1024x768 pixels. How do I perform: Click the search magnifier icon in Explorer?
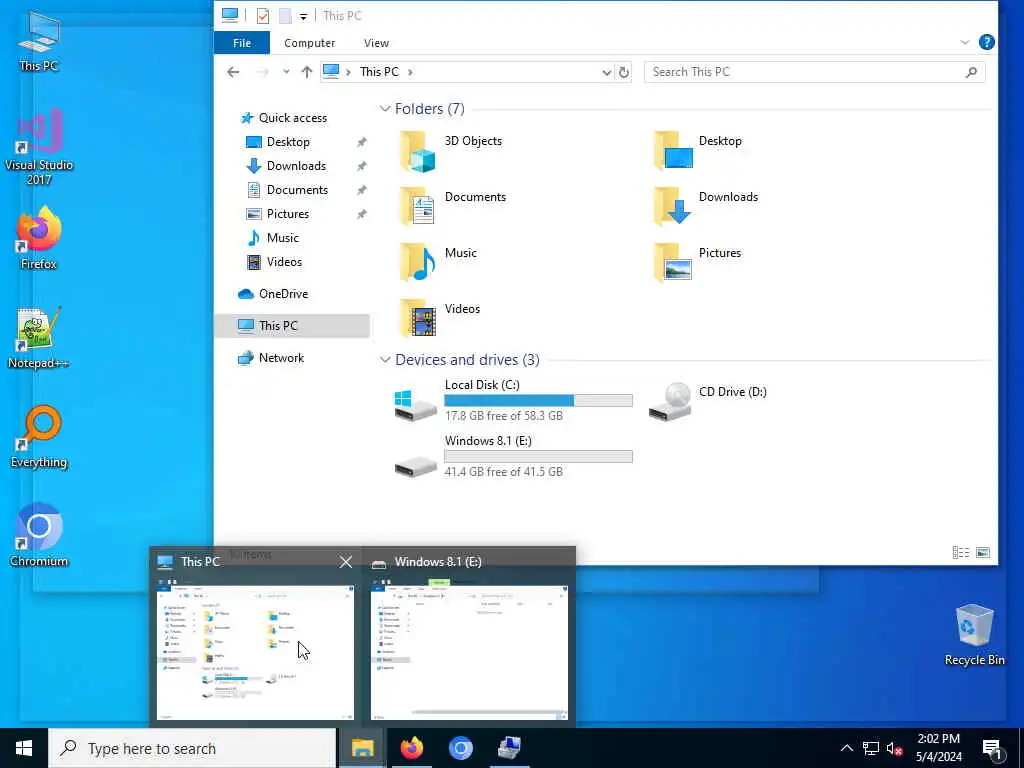click(x=971, y=72)
